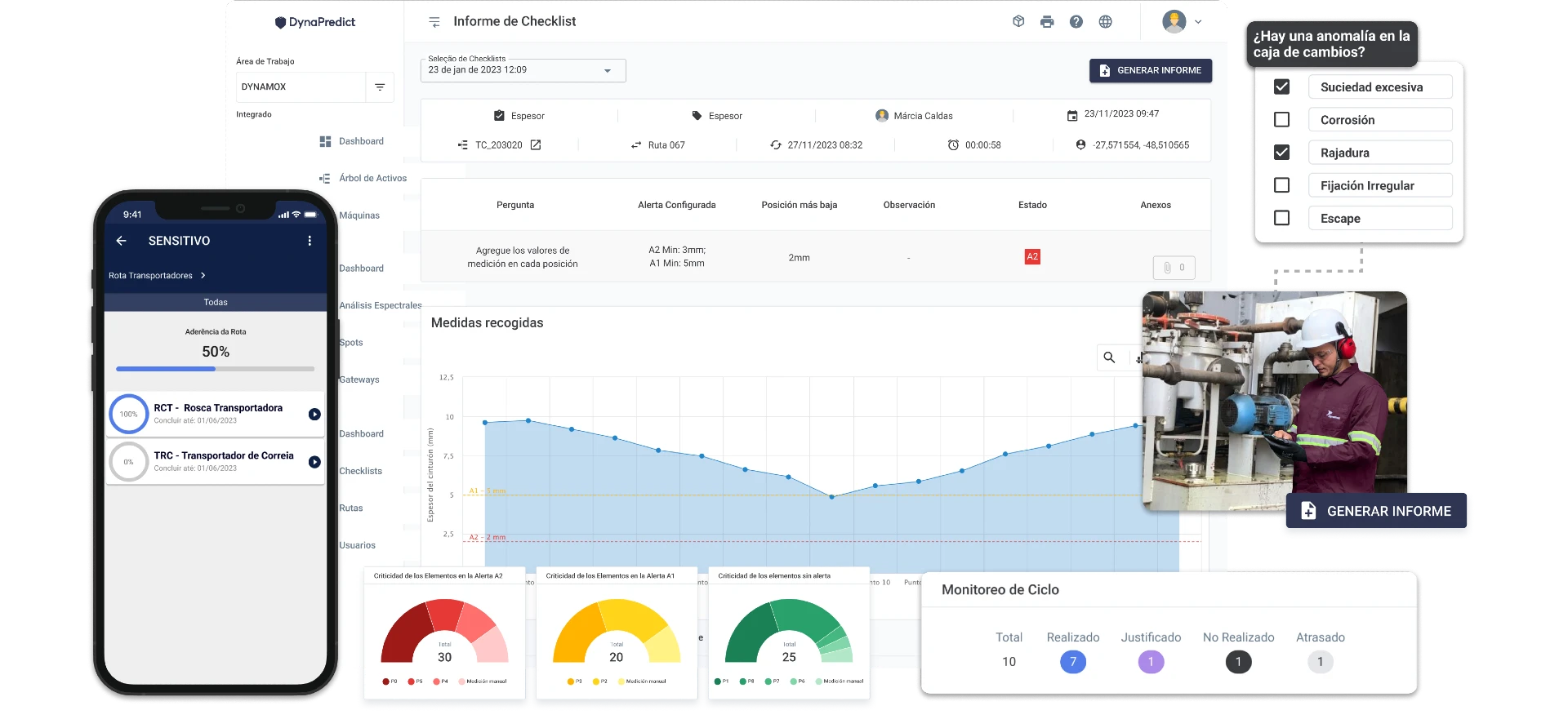Select the Todas tab on phone
Viewport: 1568px width, 728px height.
point(216,302)
